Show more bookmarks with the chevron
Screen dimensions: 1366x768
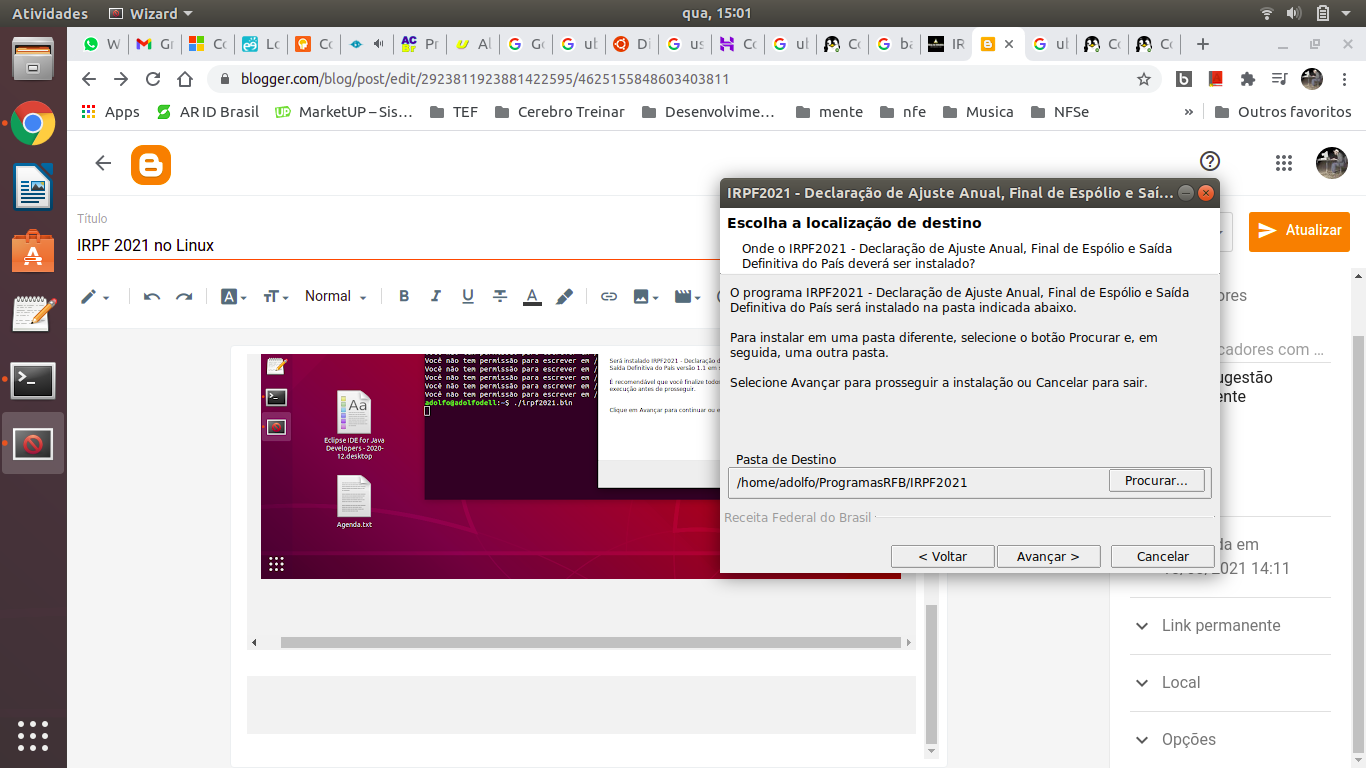[x=1189, y=112]
